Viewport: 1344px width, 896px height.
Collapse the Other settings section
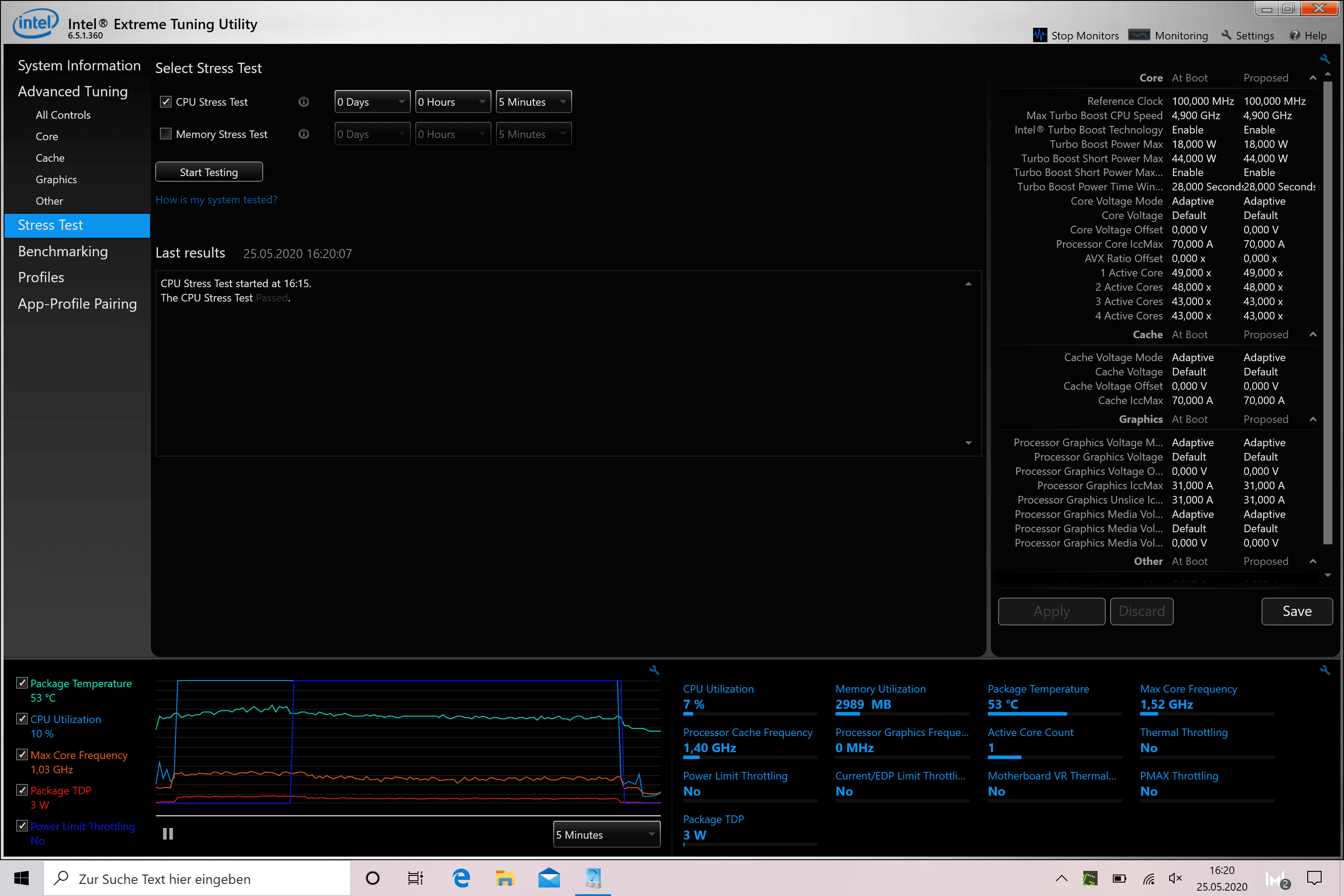pos(1313,561)
